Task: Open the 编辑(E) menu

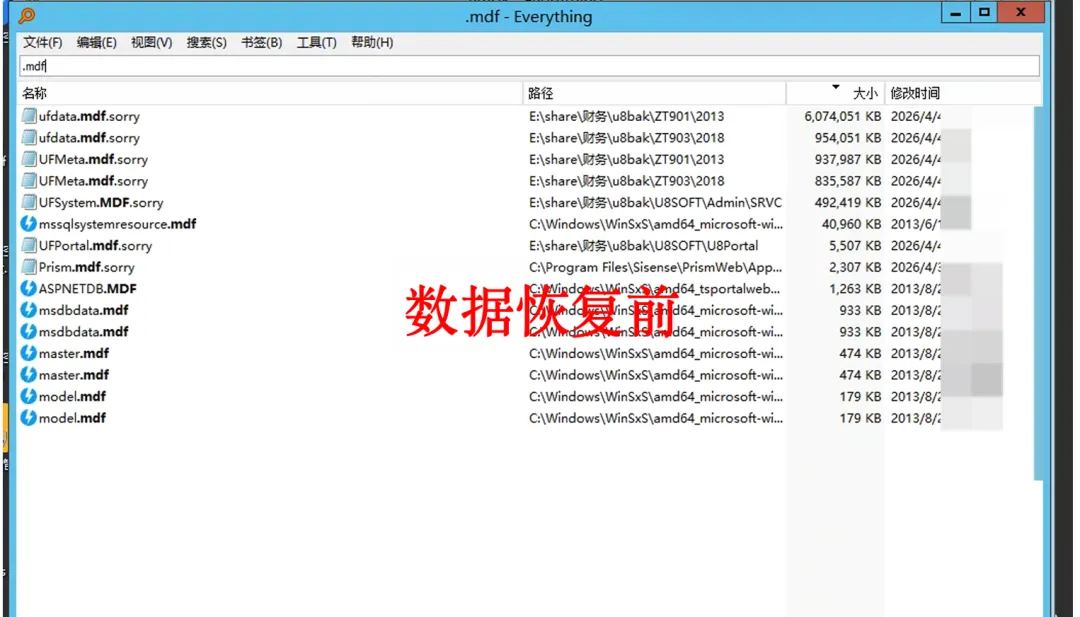Action: click(x=96, y=43)
